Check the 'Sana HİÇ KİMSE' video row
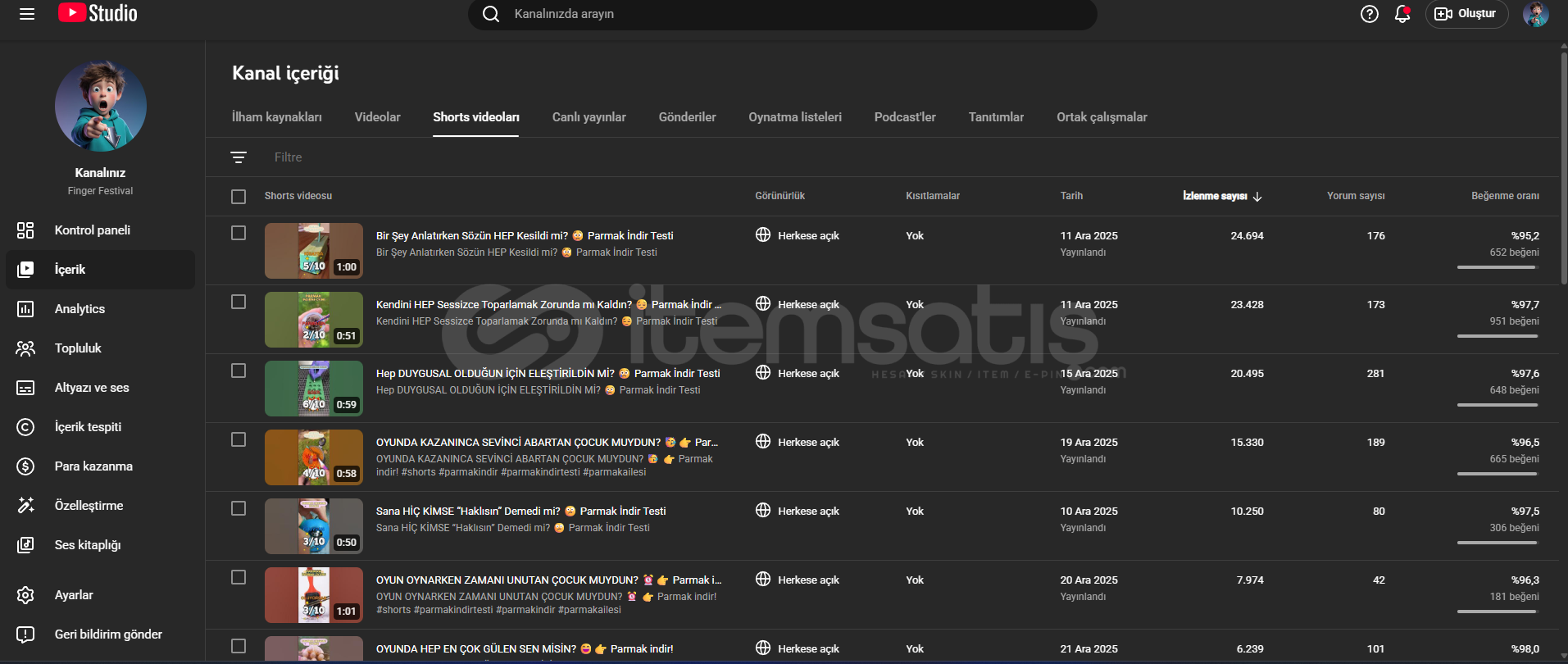Screen dimensions: 1568x664 239,508
